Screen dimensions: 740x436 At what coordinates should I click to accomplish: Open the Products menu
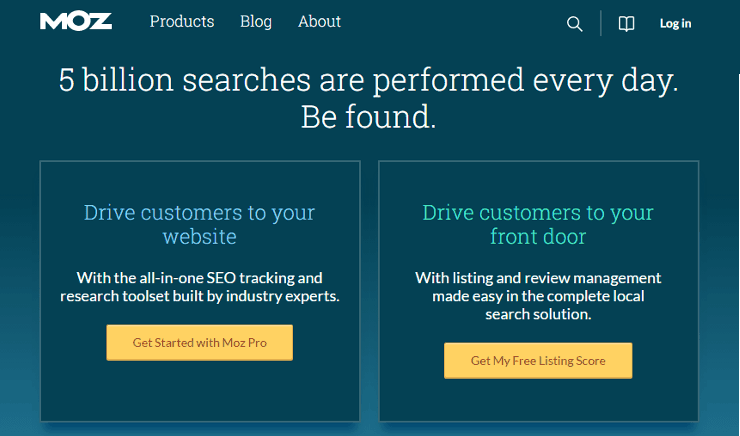182,22
